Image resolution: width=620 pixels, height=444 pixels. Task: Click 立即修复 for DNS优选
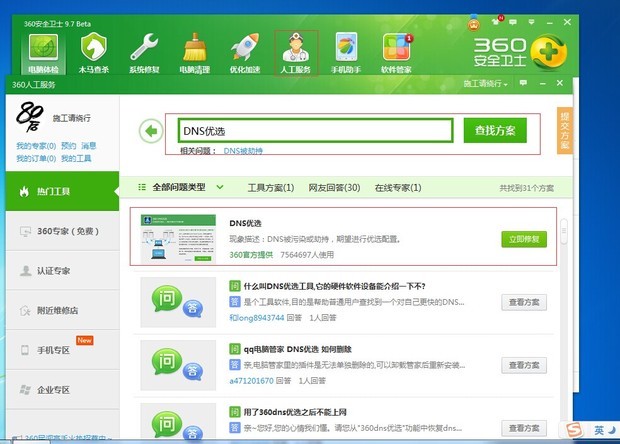coord(524,239)
